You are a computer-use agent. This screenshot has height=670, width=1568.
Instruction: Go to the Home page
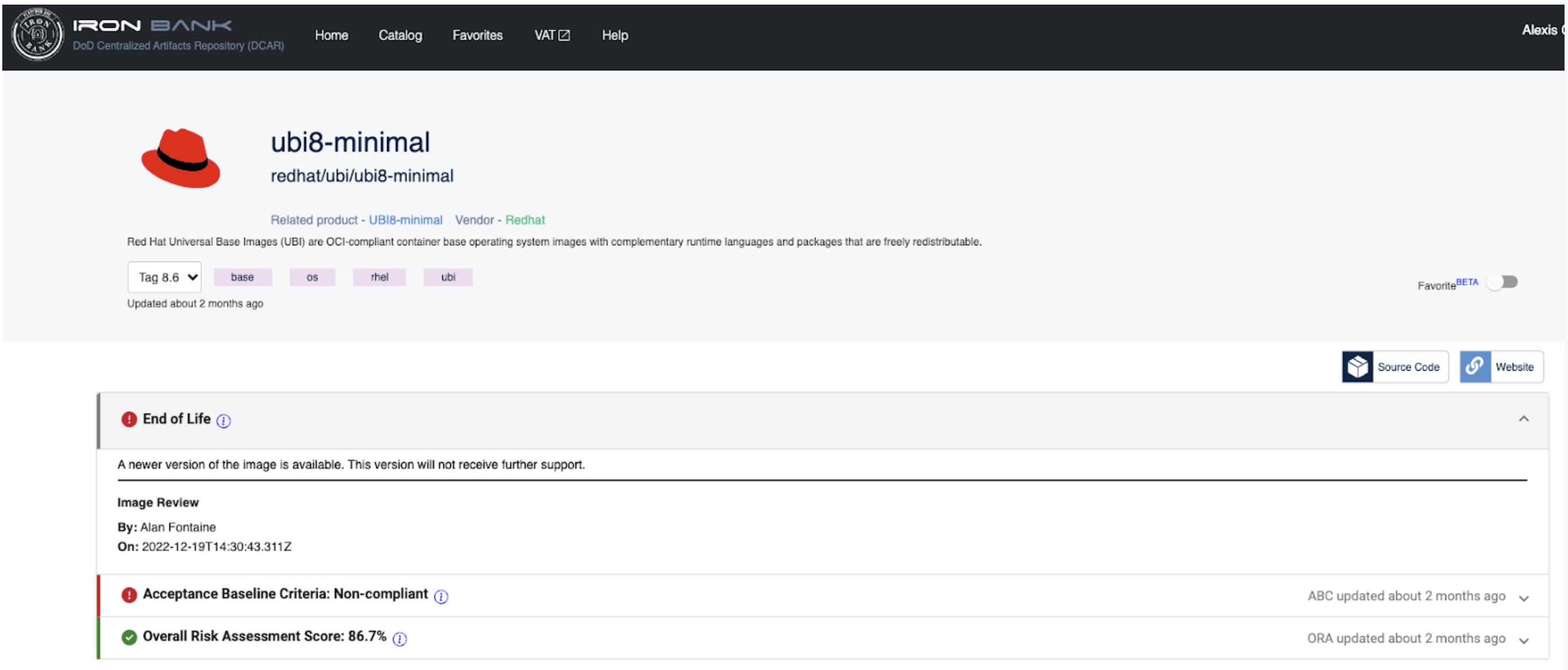[332, 35]
